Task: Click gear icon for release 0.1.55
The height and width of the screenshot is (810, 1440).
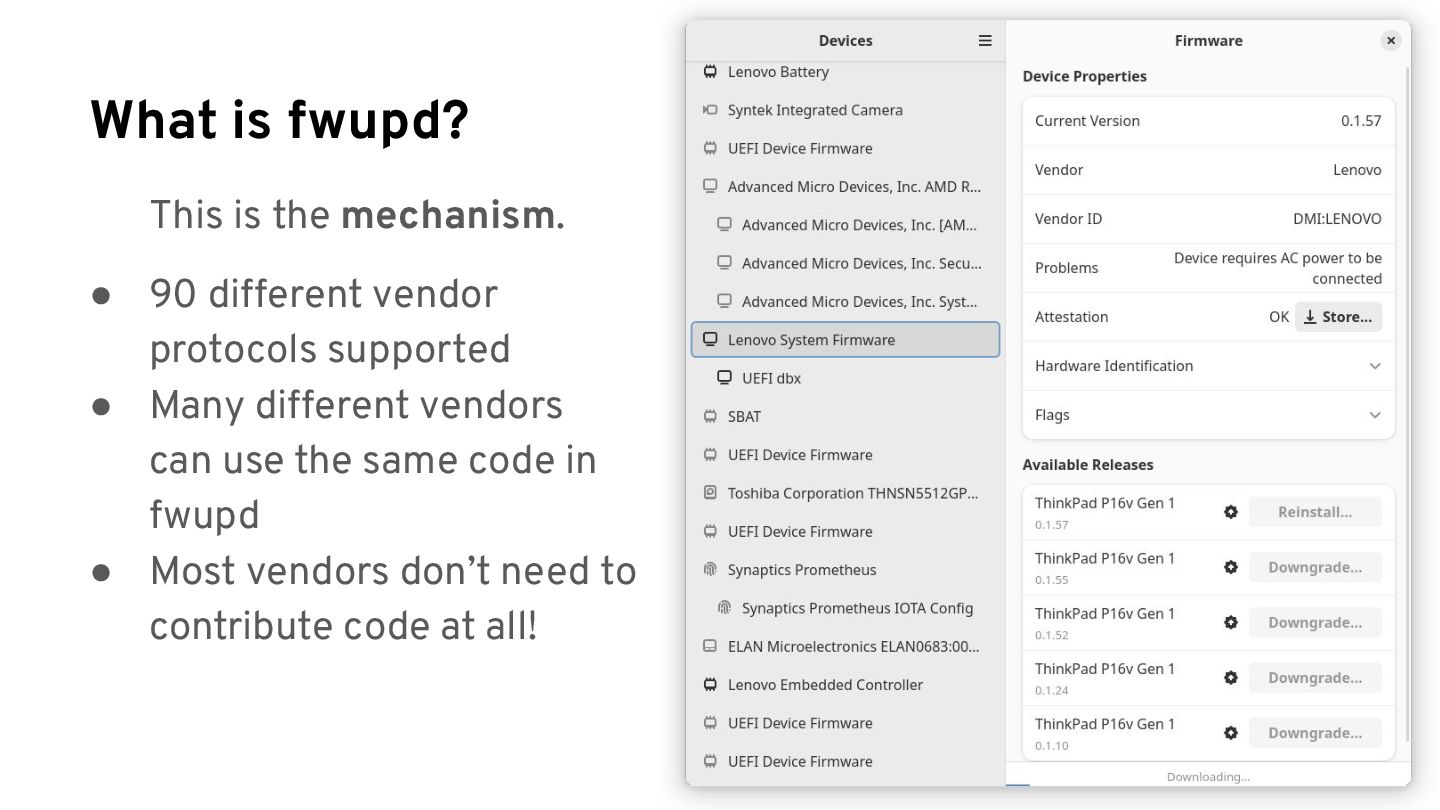Action: pos(1231,567)
